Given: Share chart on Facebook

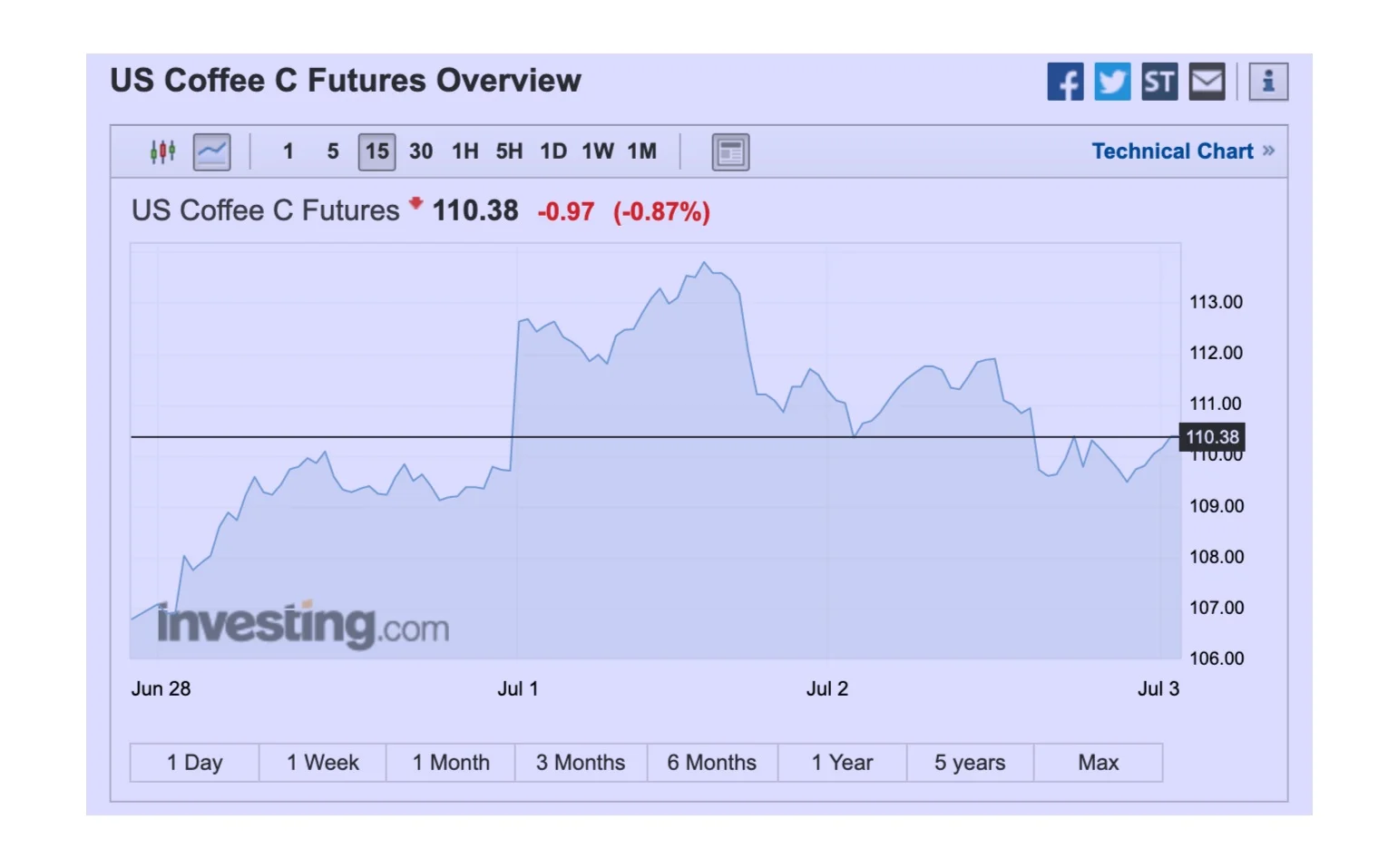Looking at the screenshot, I should pos(1065,82).
